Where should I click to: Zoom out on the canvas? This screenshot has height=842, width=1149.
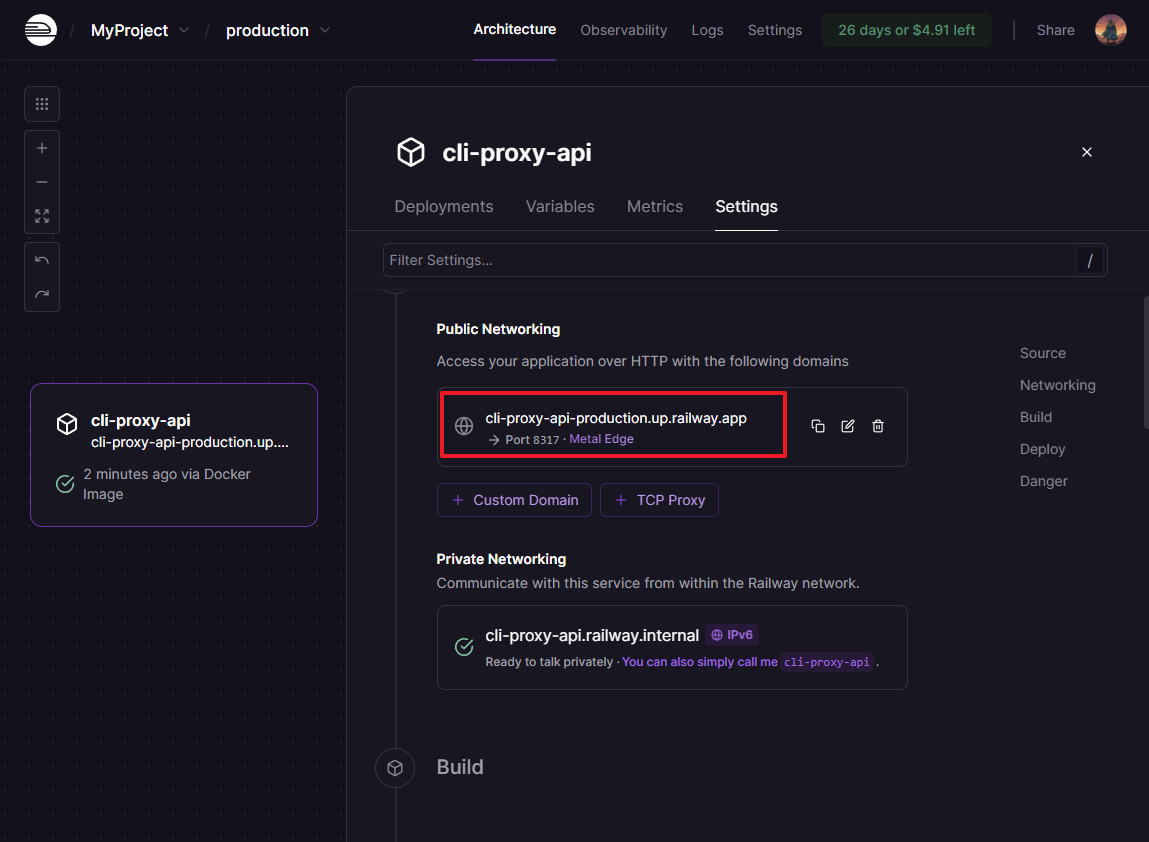(x=42, y=182)
